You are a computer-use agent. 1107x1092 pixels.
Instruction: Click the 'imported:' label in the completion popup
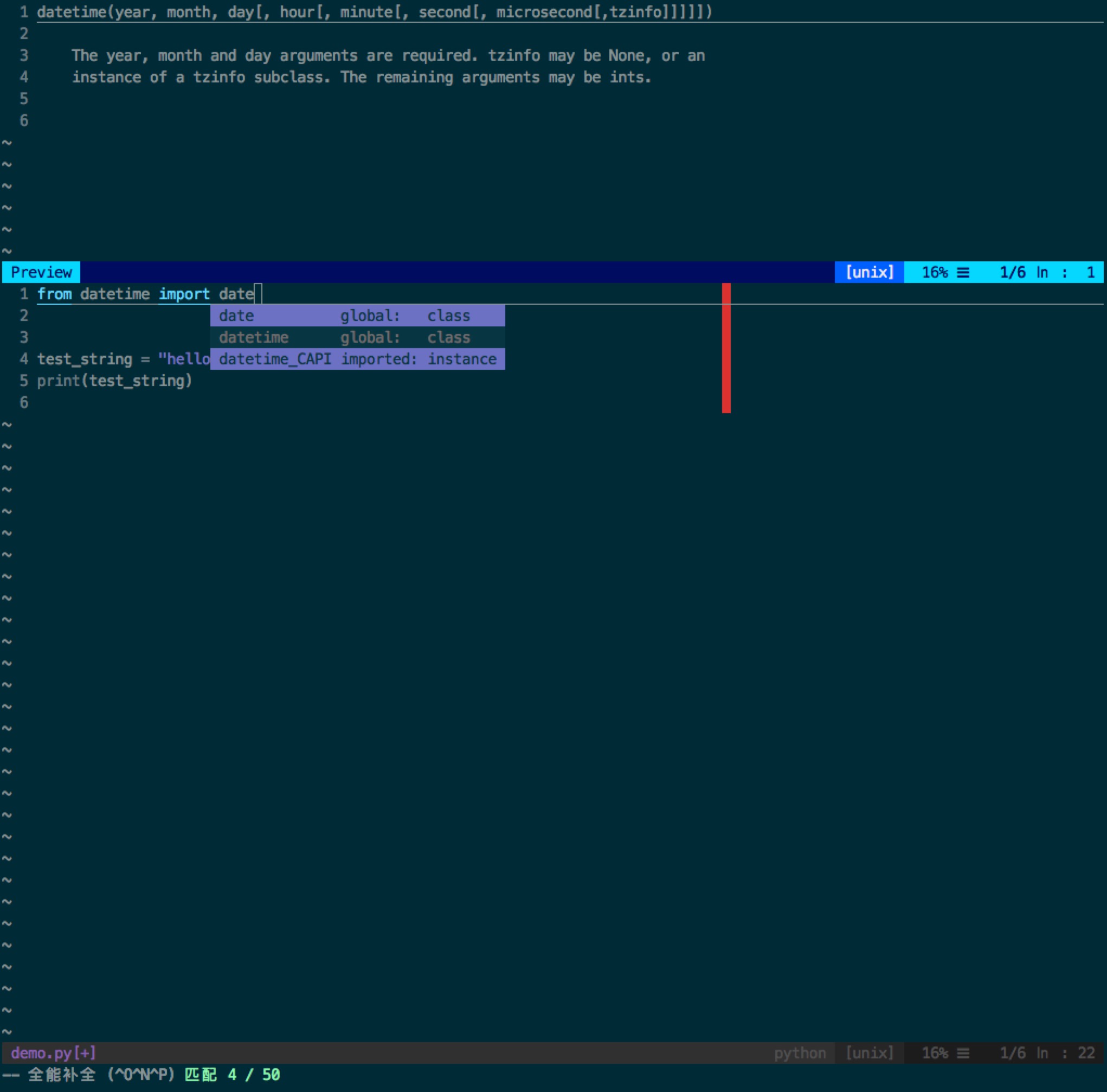(x=379, y=359)
